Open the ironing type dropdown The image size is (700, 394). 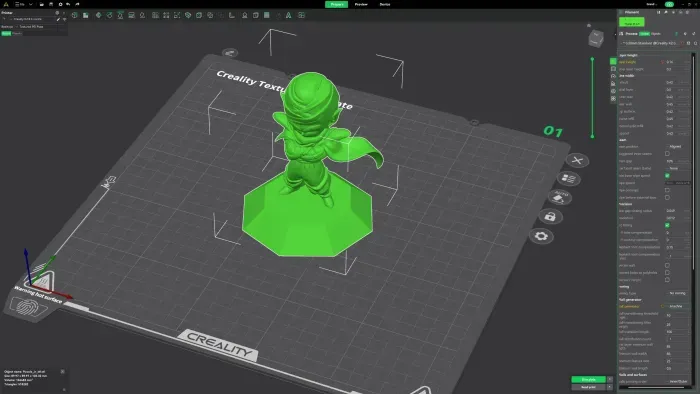click(677, 293)
